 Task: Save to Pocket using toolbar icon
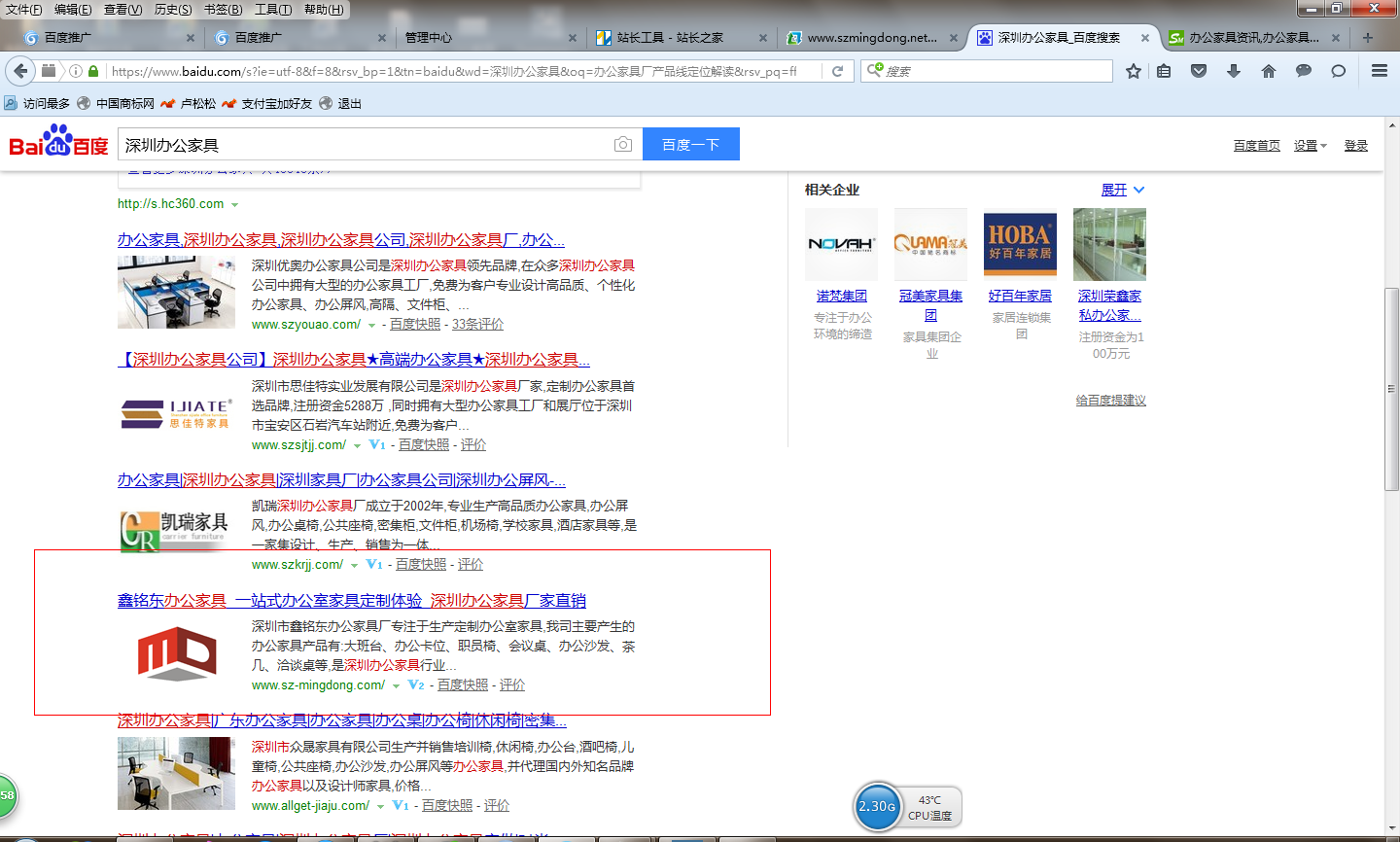[1199, 71]
